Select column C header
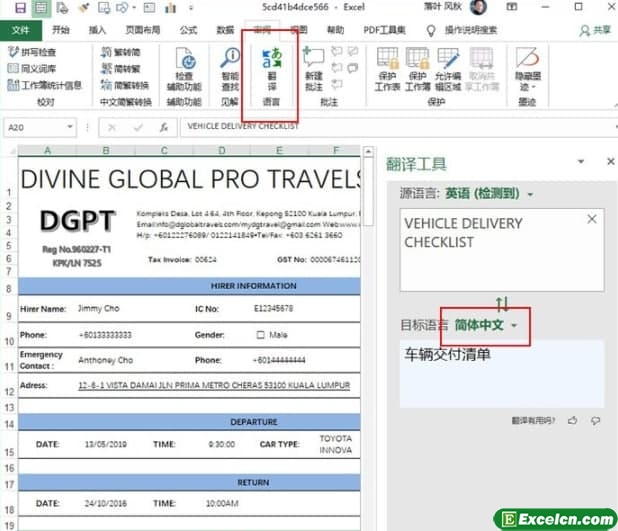This screenshot has width=618, height=531. [164, 150]
